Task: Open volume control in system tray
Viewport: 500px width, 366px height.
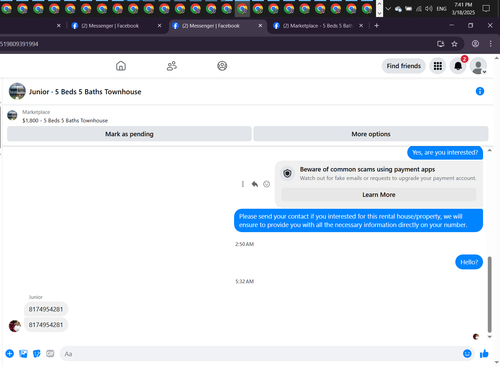Action: [429, 9]
